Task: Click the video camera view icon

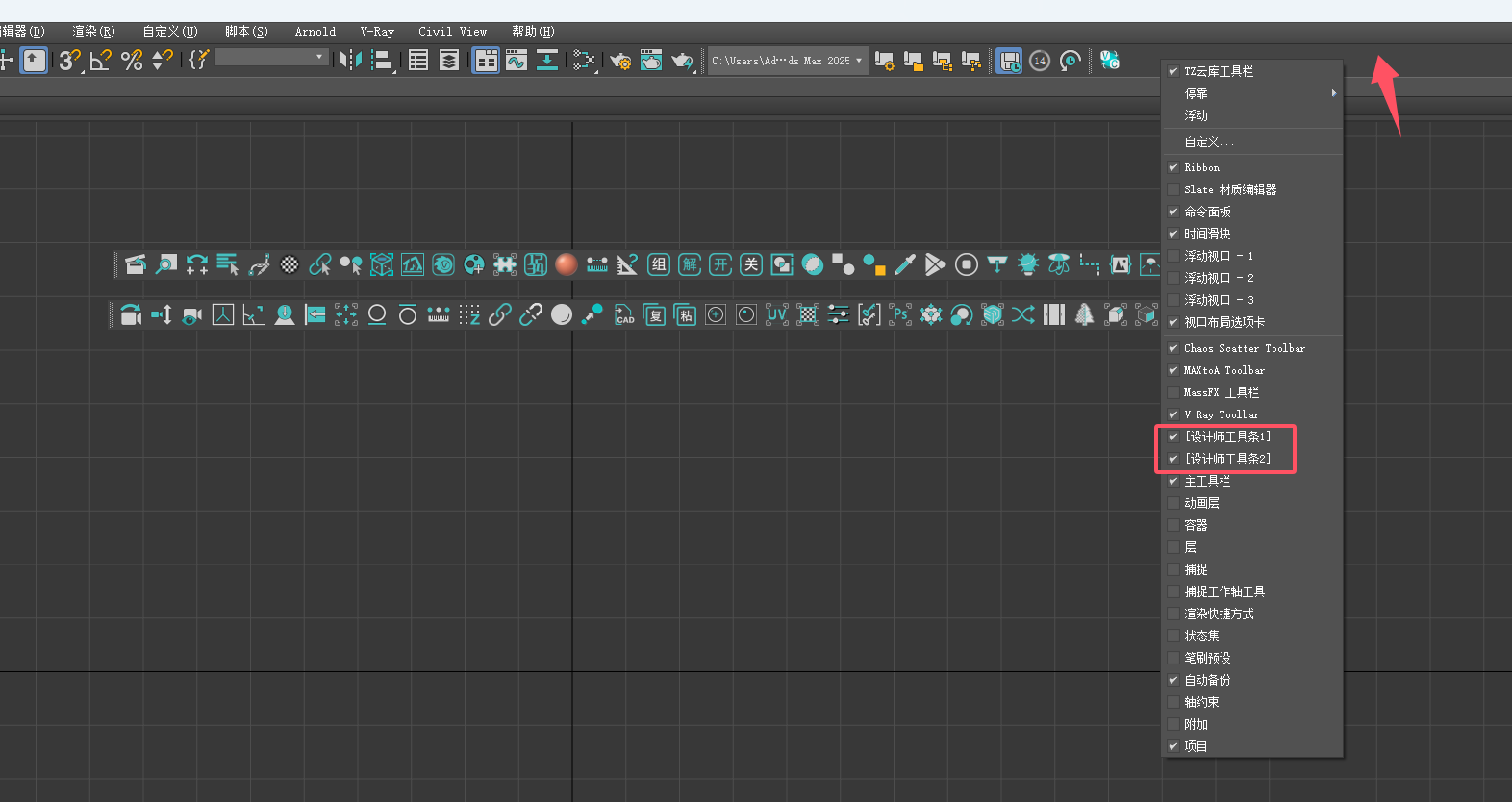Action: pyautogui.click(x=192, y=314)
